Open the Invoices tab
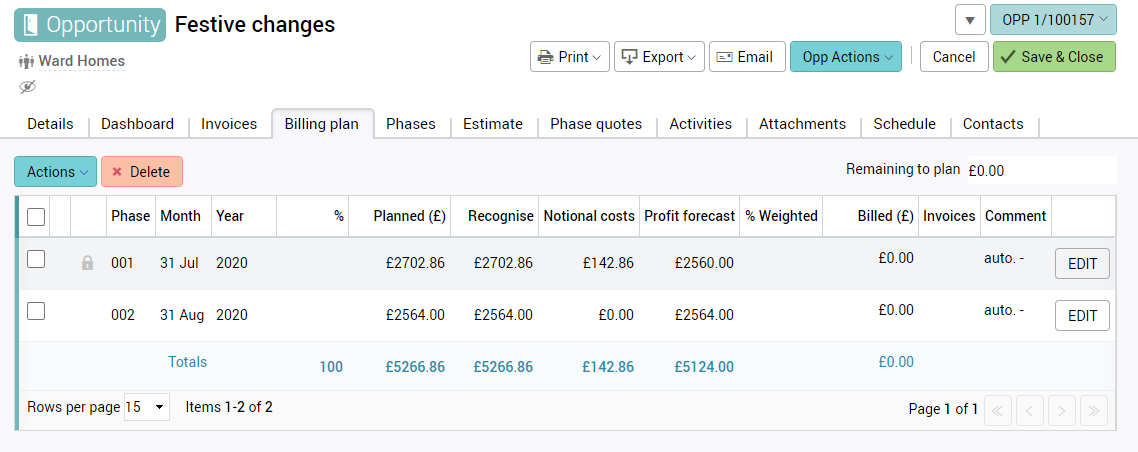The height and width of the screenshot is (452, 1138). (x=229, y=124)
